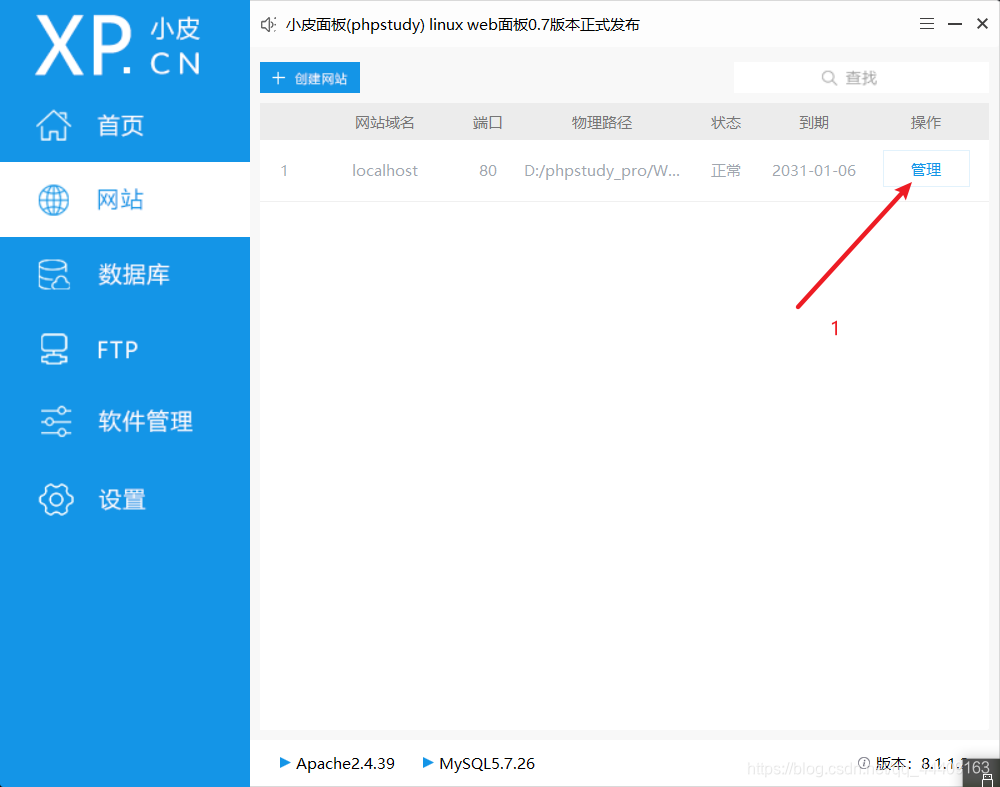The width and height of the screenshot is (1000, 787).
Task: Click port value 80
Action: (488, 170)
